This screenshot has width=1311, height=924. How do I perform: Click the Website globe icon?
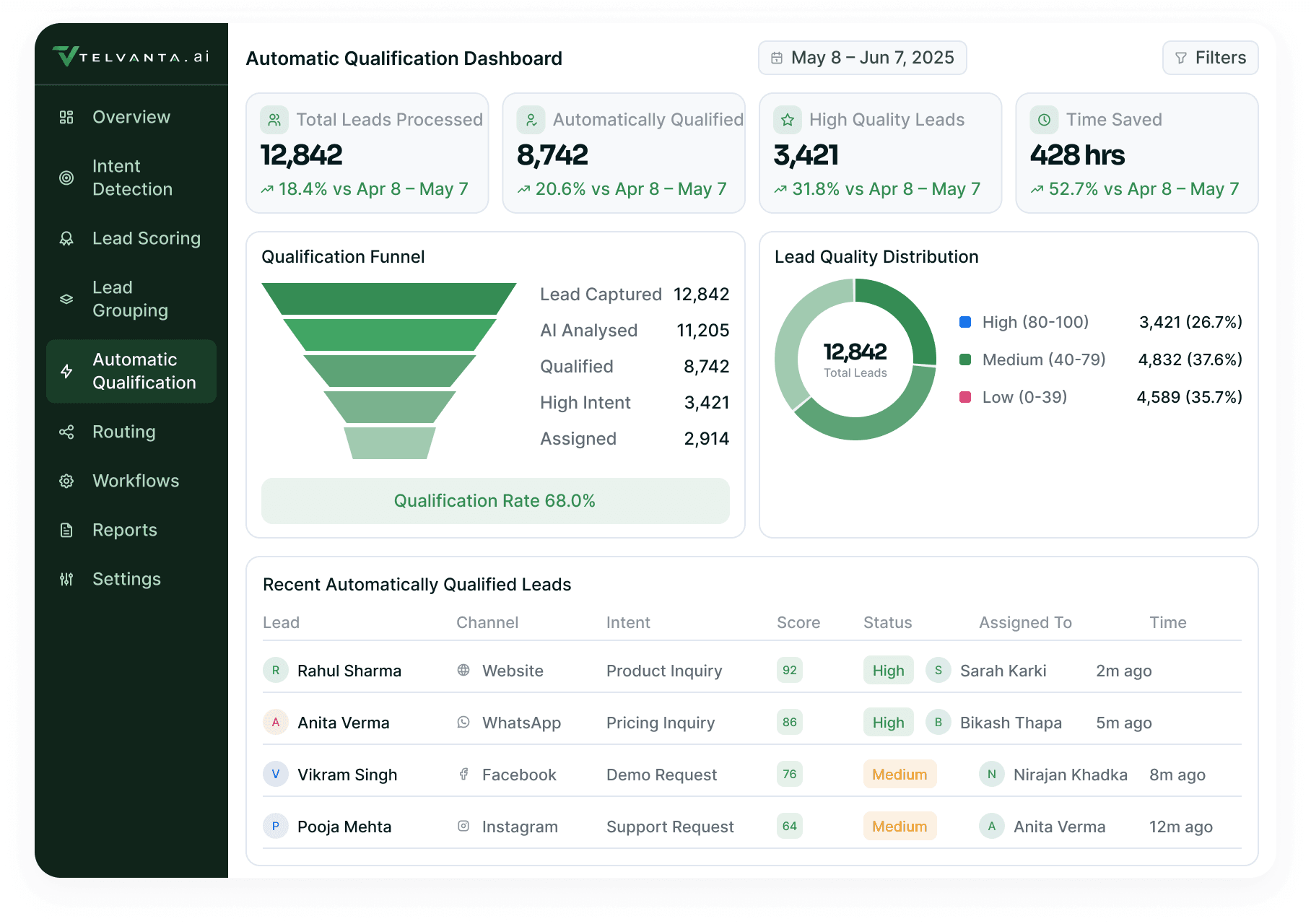point(463,670)
